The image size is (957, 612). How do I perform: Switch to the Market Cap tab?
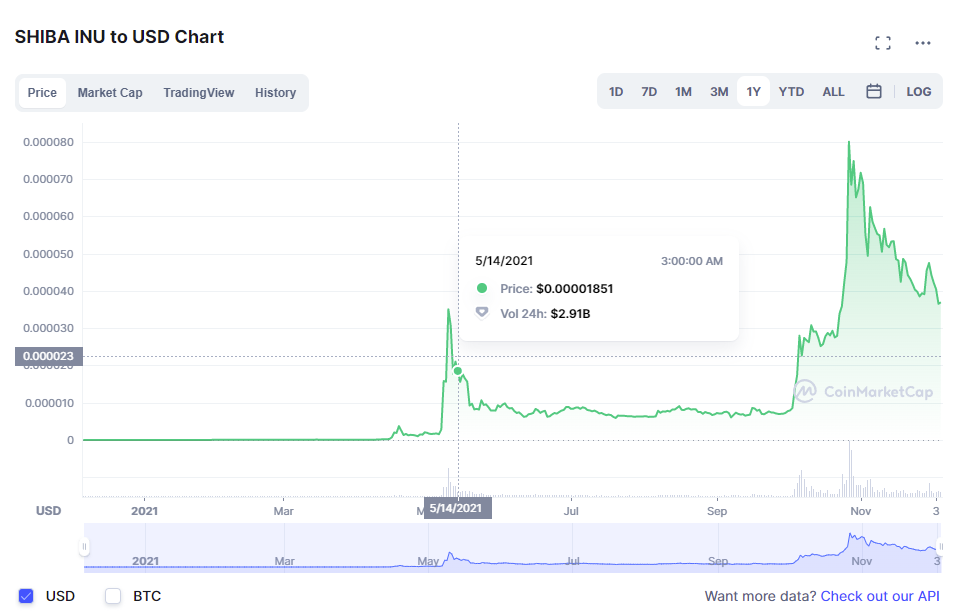point(110,93)
